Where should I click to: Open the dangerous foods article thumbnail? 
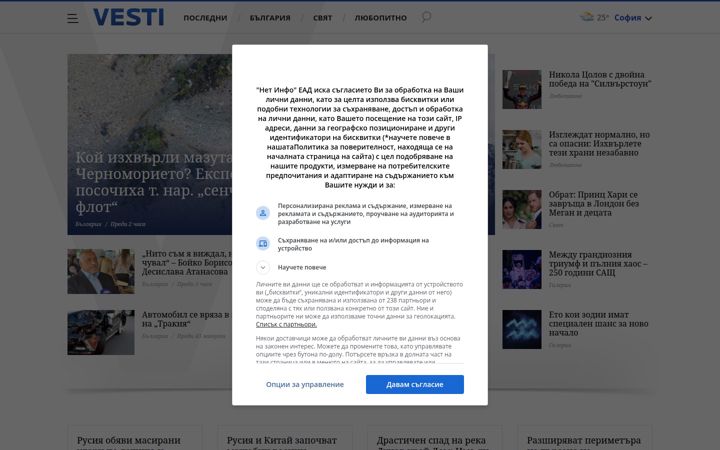(x=522, y=149)
